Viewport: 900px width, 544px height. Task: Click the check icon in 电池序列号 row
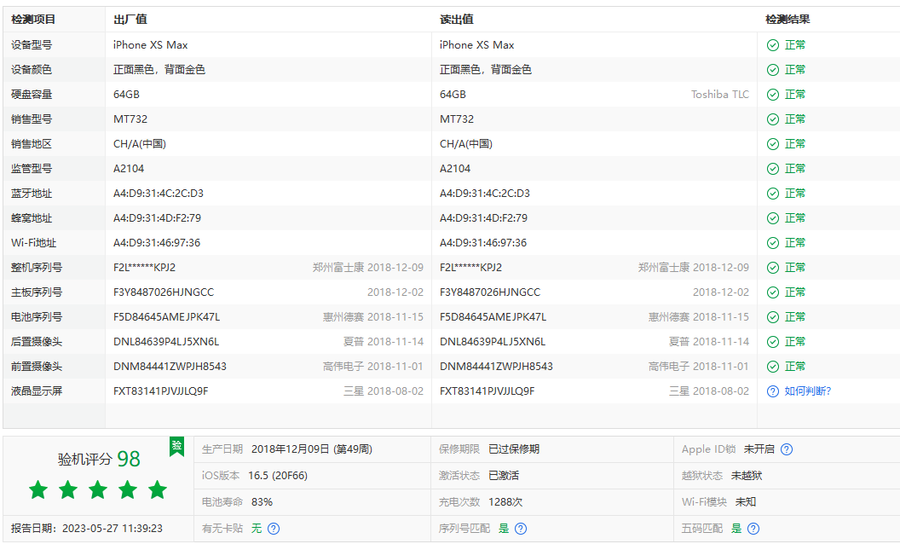coord(773,317)
